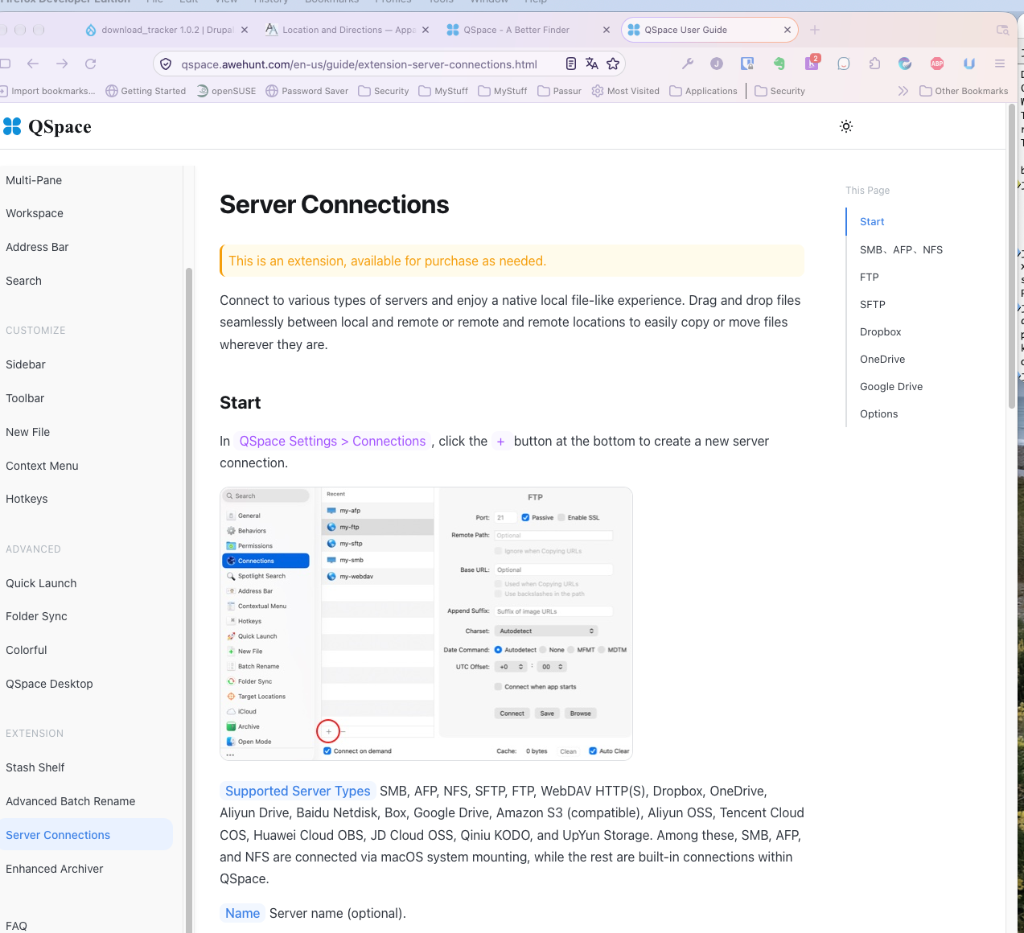The width and height of the screenshot is (1024, 933).
Task: Click the forward navigation arrow
Action: tap(61, 63)
